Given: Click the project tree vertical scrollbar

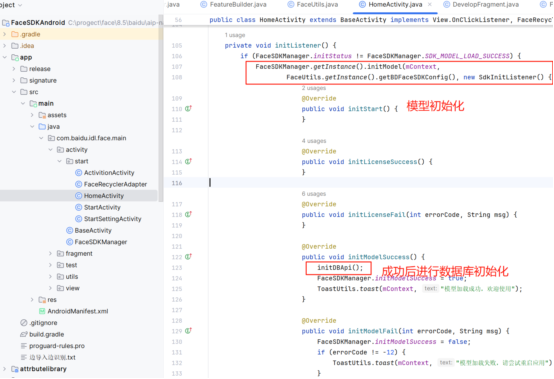Looking at the screenshot, I should click(161, 108).
